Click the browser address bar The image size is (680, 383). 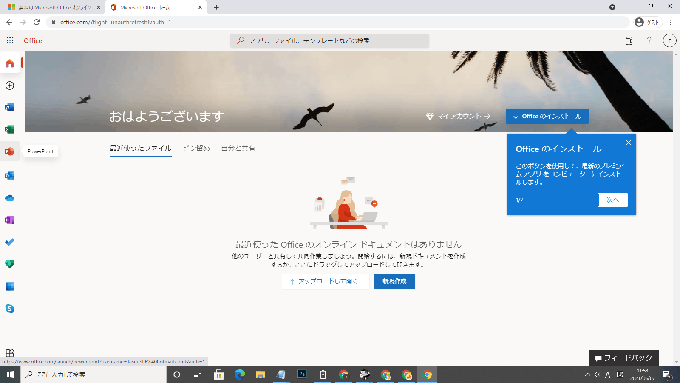coord(338,22)
